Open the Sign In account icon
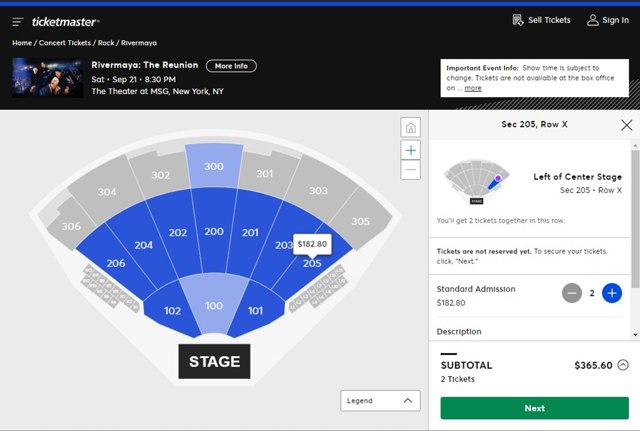 pos(593,20)
